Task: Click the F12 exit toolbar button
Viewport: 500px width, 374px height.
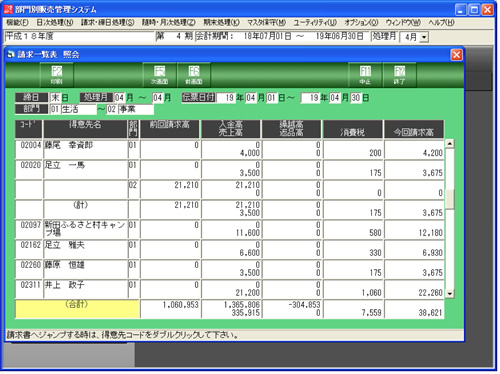Action: pos(399,75)
